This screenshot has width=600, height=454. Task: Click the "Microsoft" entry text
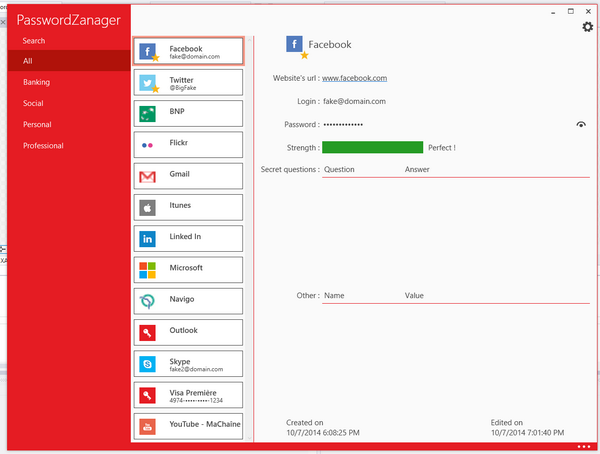(x=186, y=268)
